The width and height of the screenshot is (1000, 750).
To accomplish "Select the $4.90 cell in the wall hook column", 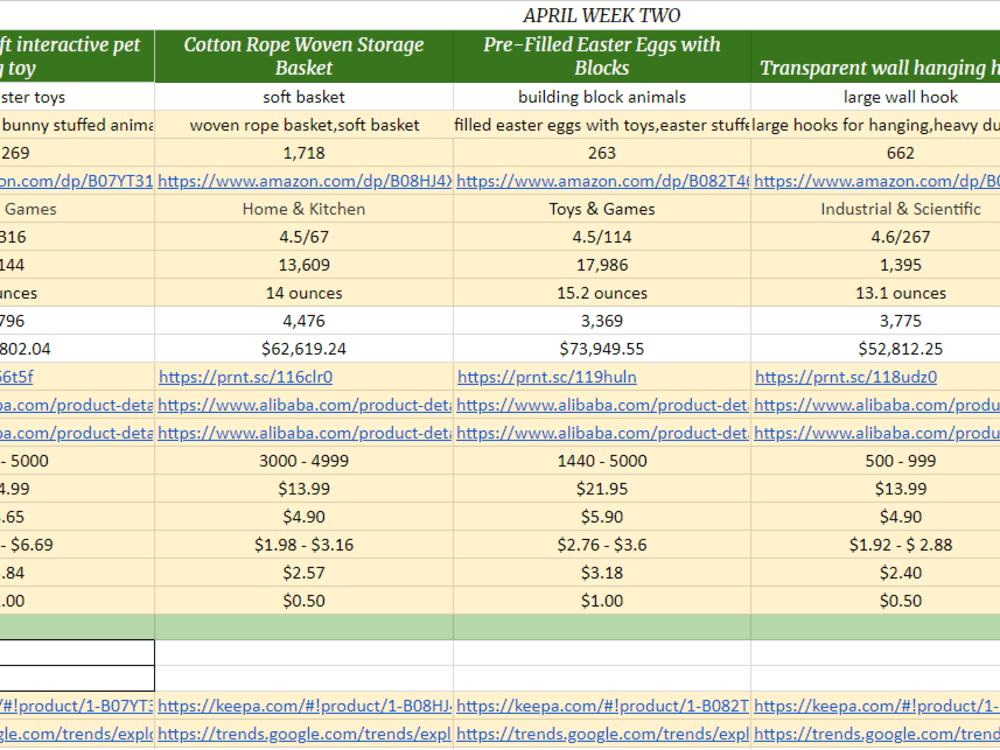I will 876,517.
